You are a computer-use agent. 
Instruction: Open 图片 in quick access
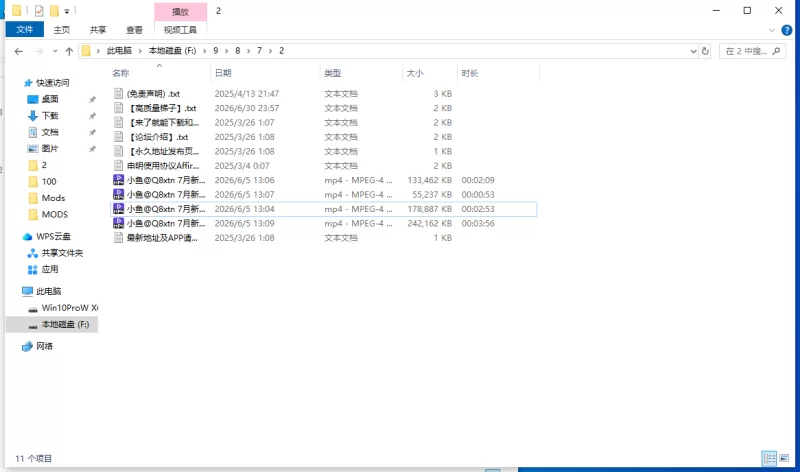pyautogui.click(x=49, y=148)
